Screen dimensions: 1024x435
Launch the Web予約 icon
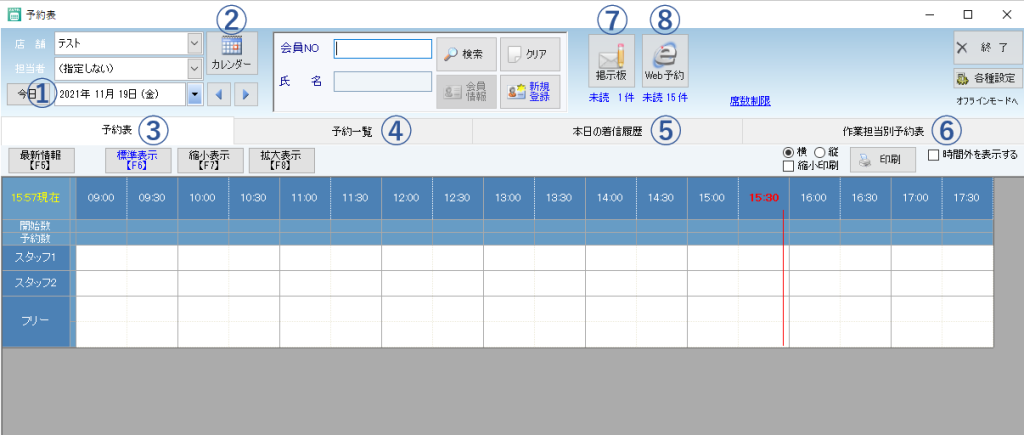click(x=665, y=60)
